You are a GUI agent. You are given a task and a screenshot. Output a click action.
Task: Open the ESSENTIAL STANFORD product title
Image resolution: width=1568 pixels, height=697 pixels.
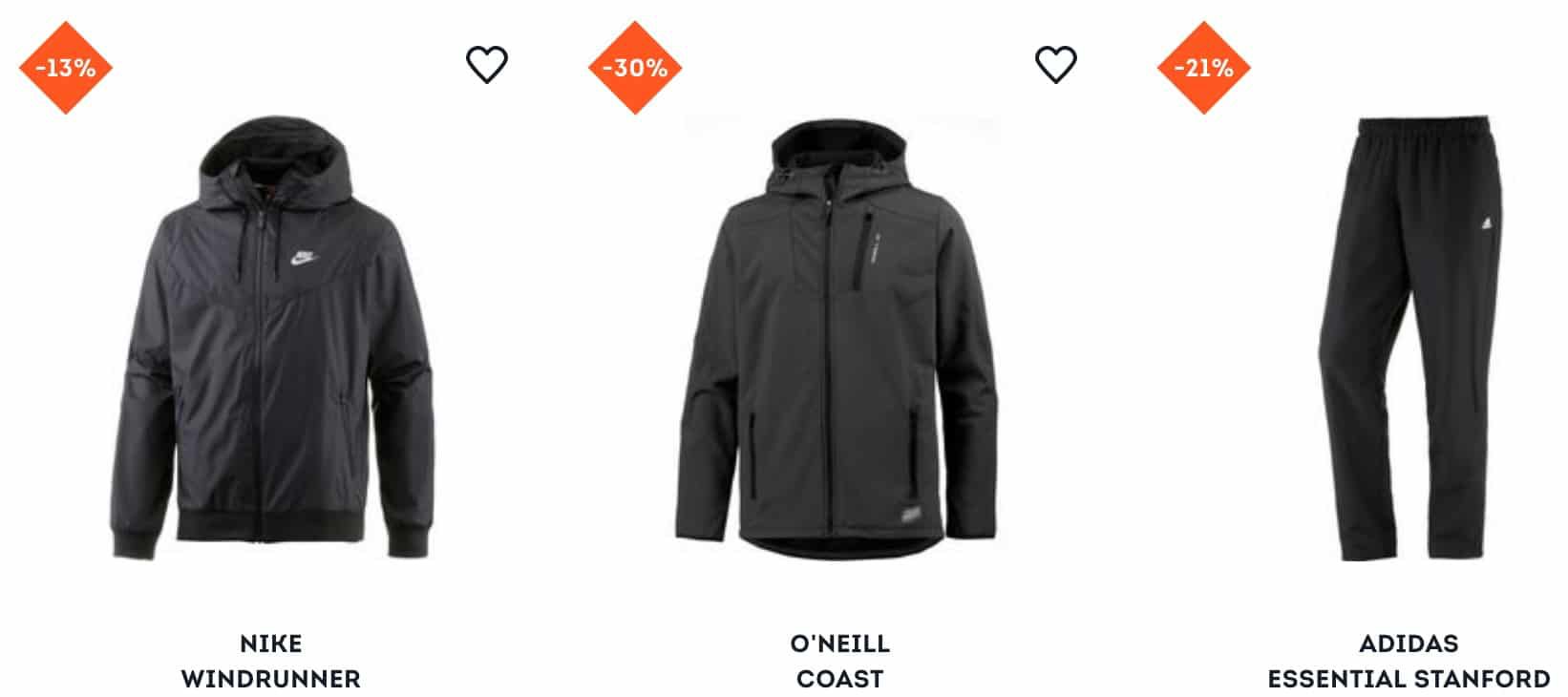[x=1409, y=680]
